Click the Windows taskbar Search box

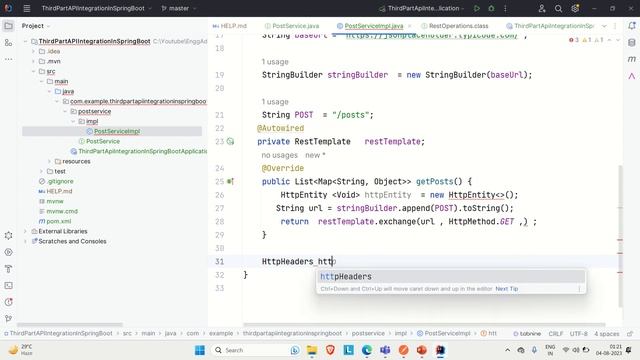click(256, 350)
